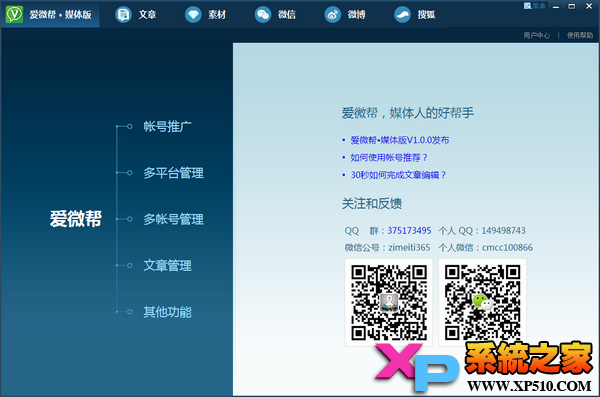The image size is (600, 397).
Task: Open 用户中心 user center link
Action: (x=536, y=36)
